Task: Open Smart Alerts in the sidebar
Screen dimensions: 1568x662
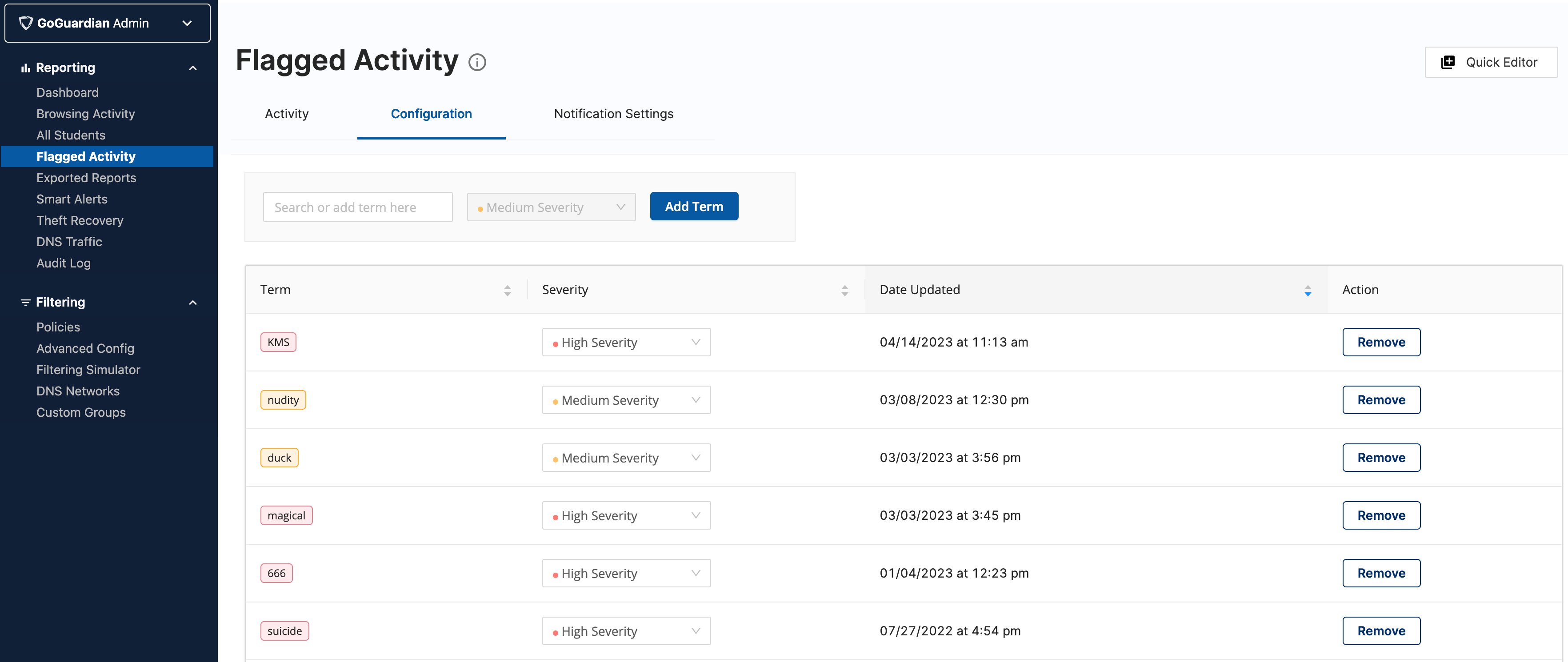Action: (72, 199)
